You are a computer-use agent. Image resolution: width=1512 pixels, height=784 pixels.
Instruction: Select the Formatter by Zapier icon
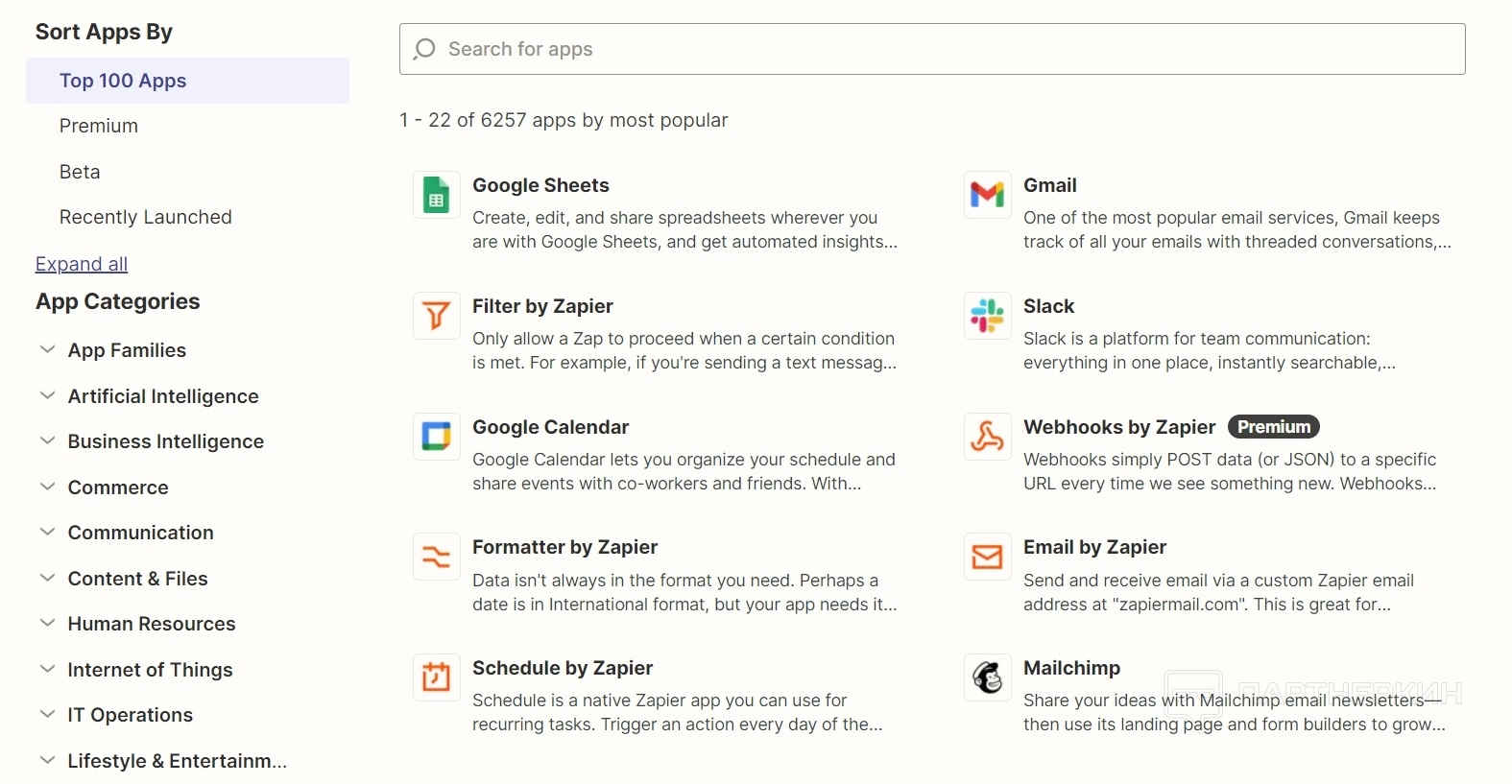click(x=437, y=558)
